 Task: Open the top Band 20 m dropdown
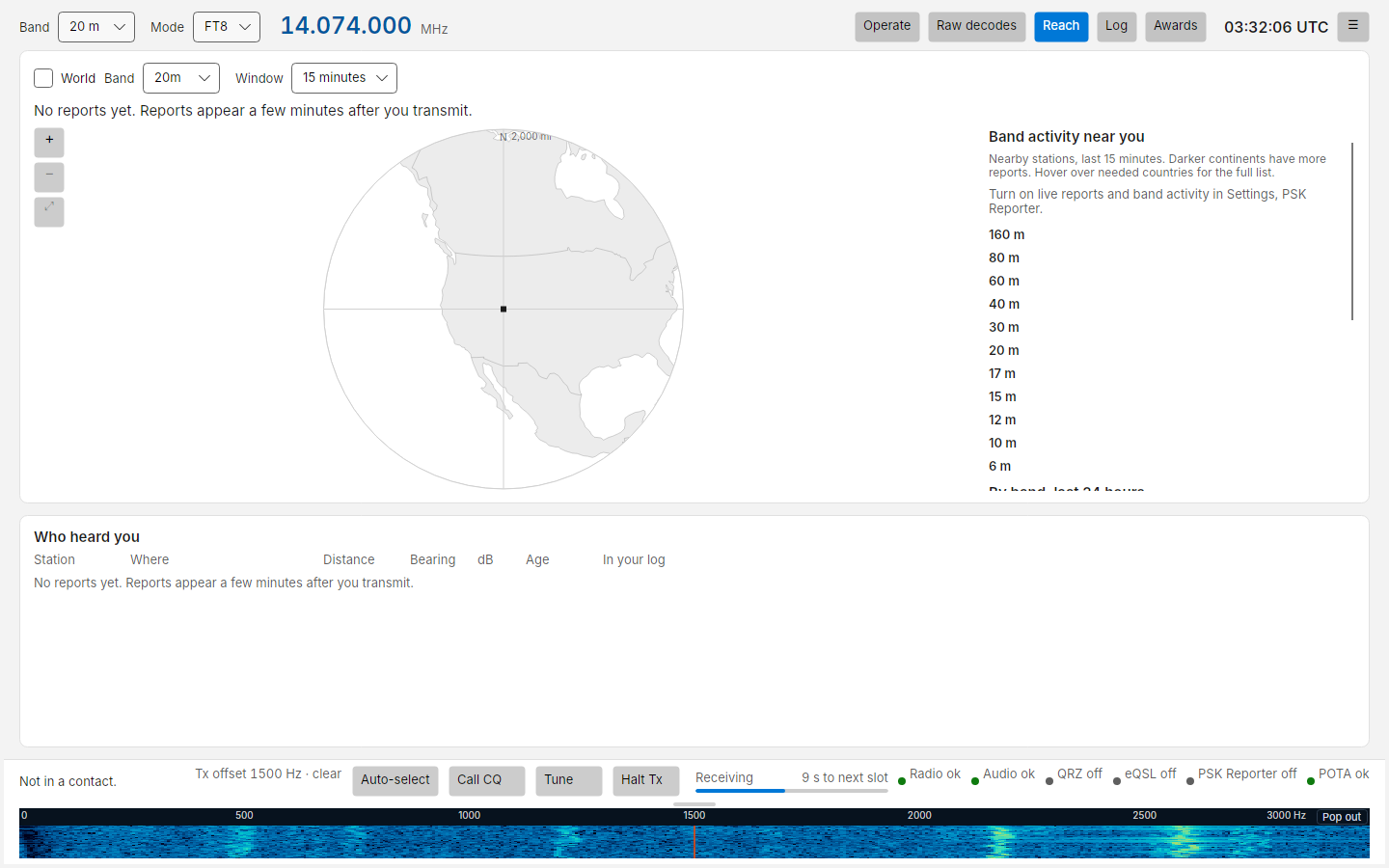(96, 27)
